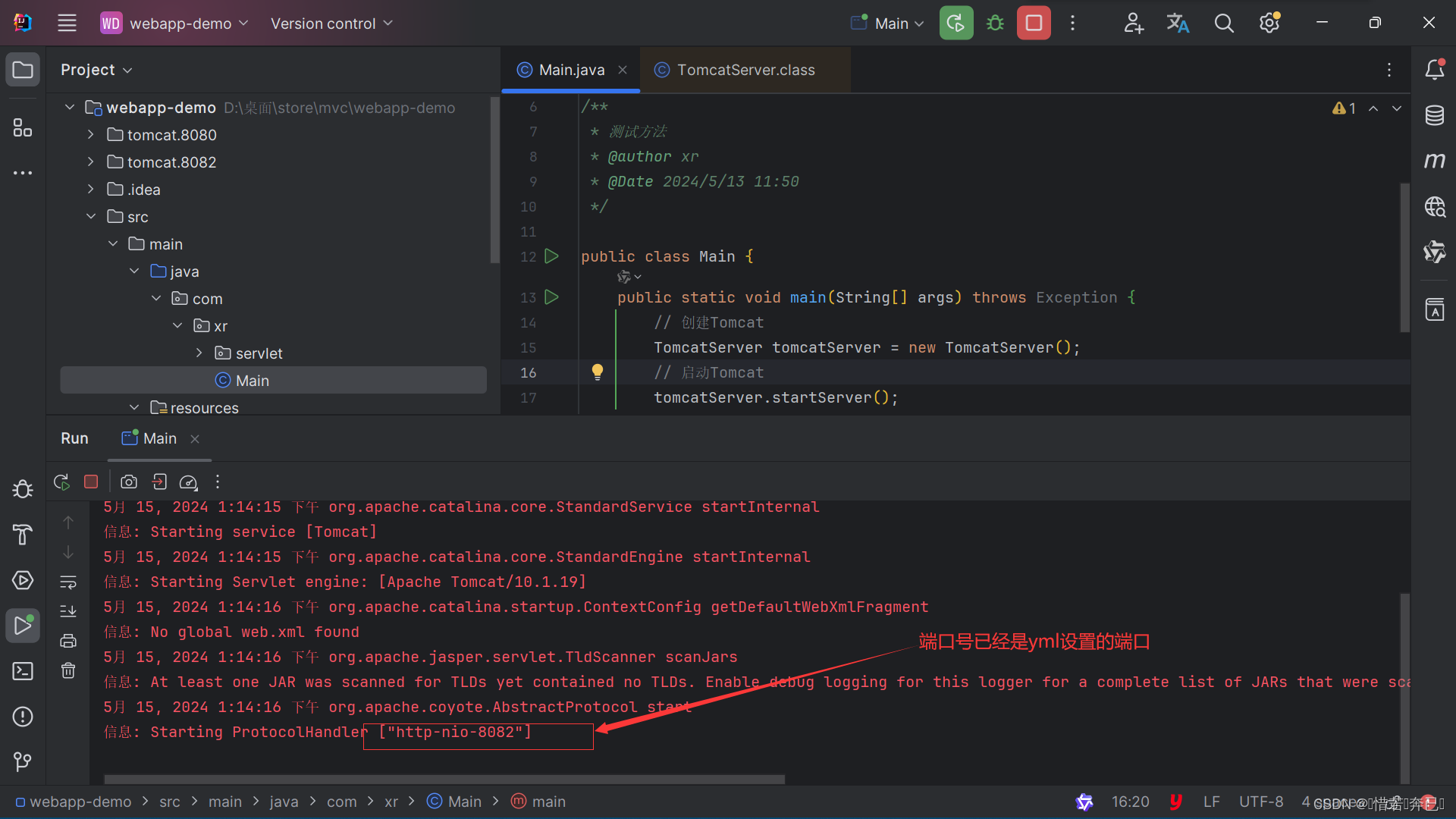The image size is (1456, 819).
Task: Click the run gutter icon beside class Main
Action: pos(551,256)
